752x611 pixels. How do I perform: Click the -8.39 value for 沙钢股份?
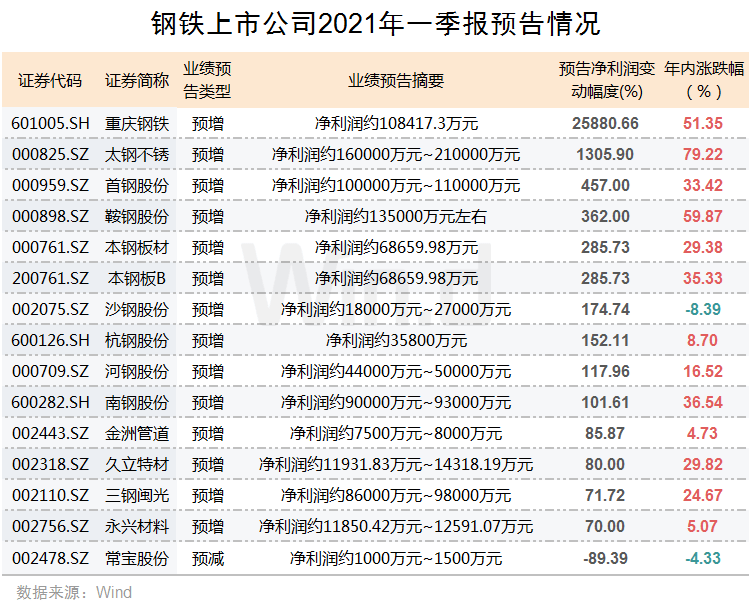tap(704, 310)
